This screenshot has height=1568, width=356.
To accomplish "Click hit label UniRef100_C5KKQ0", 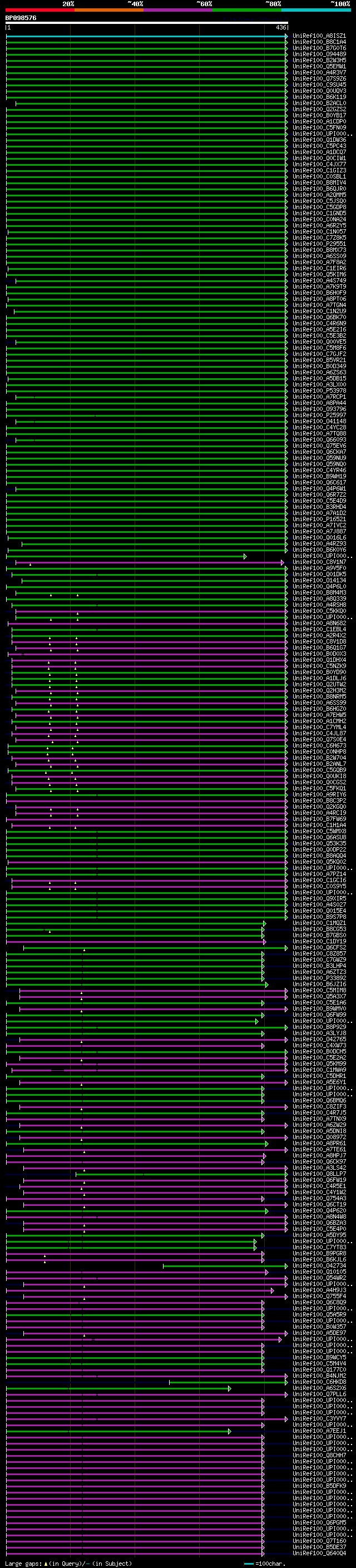I will click(x=319, y=611).
